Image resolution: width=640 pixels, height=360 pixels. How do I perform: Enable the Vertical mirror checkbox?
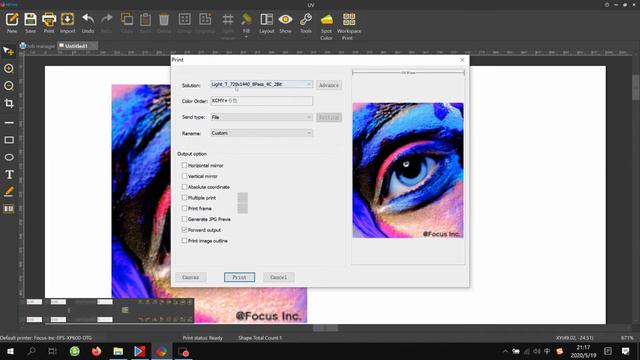click(x=184, y=176)
